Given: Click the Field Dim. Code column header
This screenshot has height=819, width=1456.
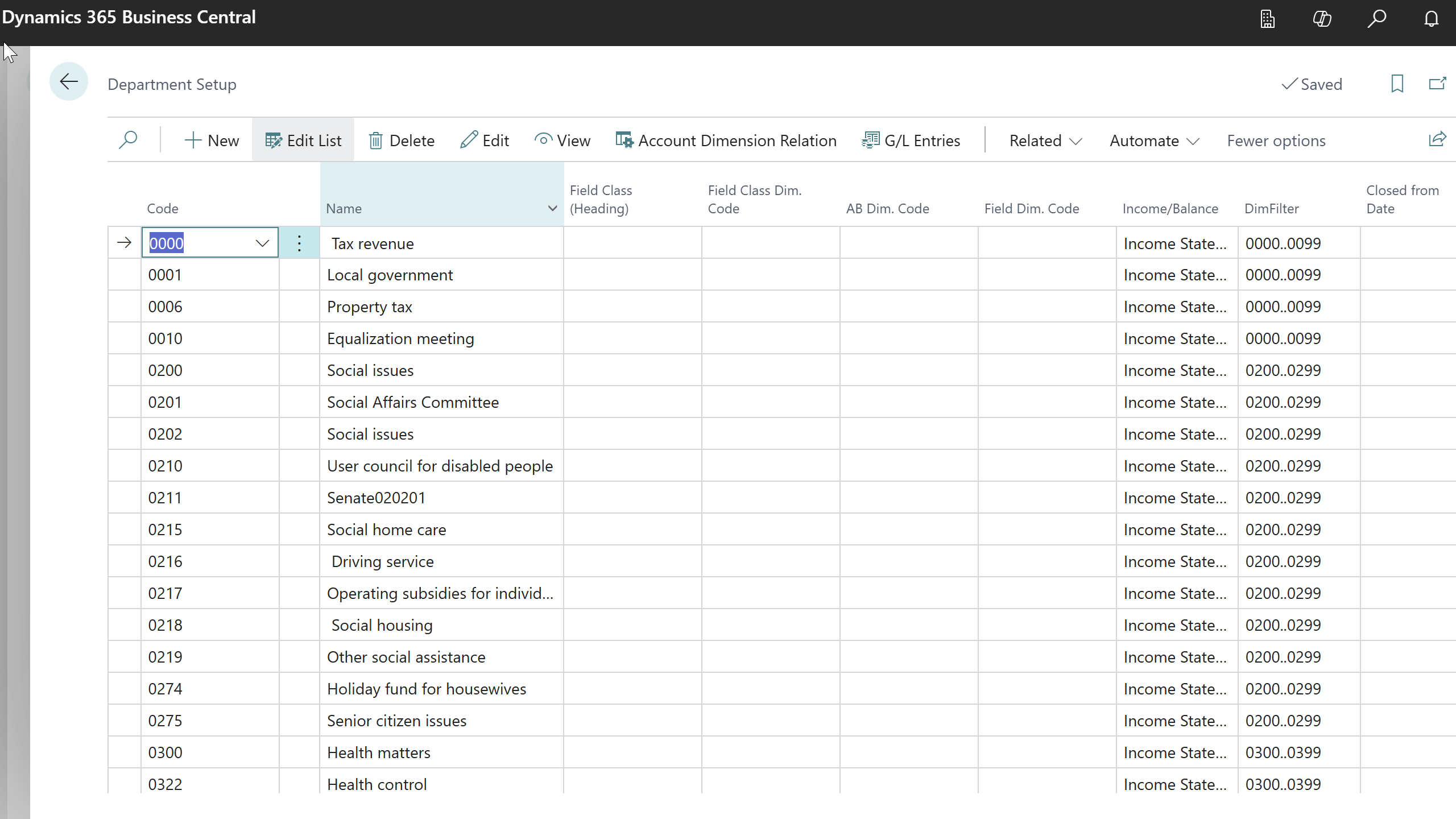Looking at the screenshot, I should [1032, 208].
